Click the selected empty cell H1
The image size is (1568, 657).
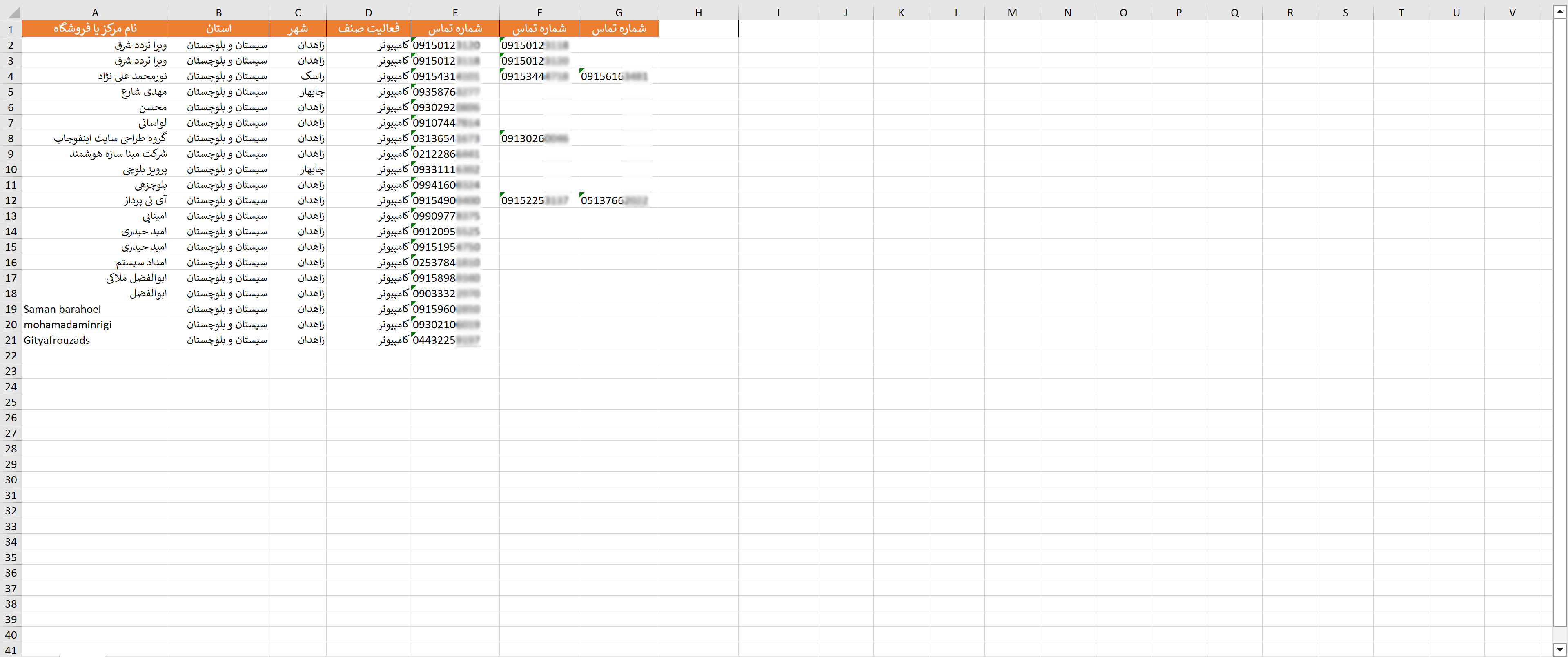pos(699,29)
